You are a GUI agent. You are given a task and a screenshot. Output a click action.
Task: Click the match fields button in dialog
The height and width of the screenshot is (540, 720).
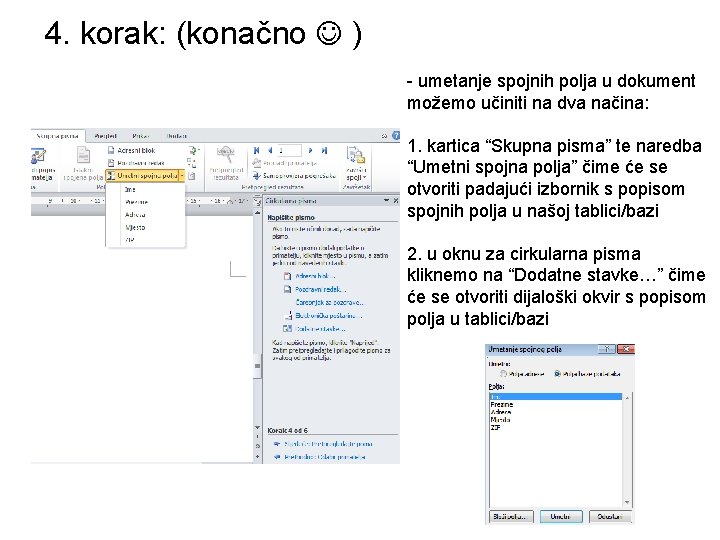pyautogui.click(x=510, y=517)
